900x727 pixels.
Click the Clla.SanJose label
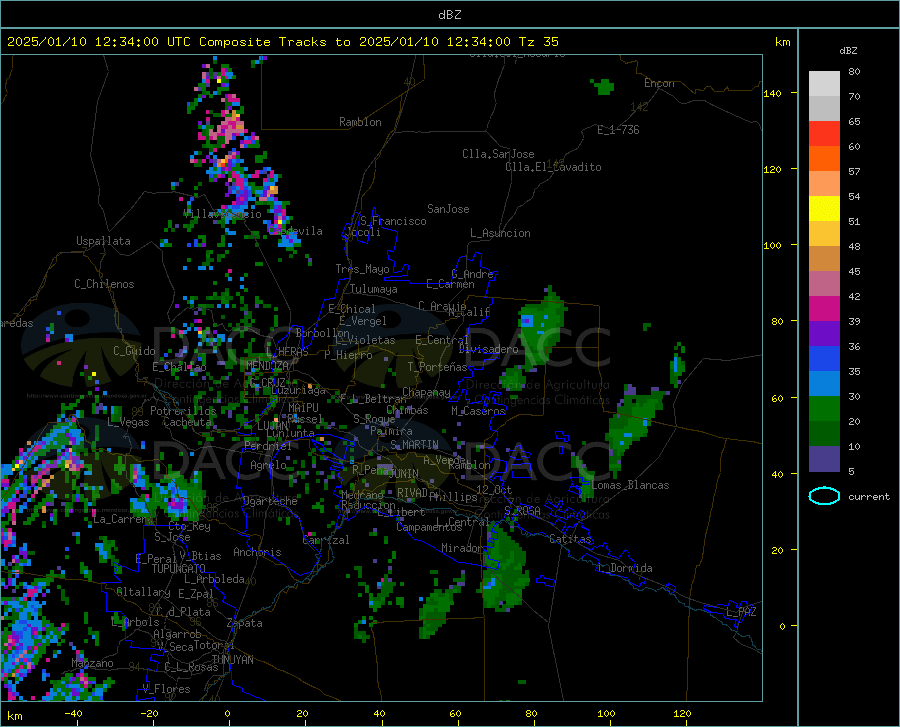click(498, 154)
